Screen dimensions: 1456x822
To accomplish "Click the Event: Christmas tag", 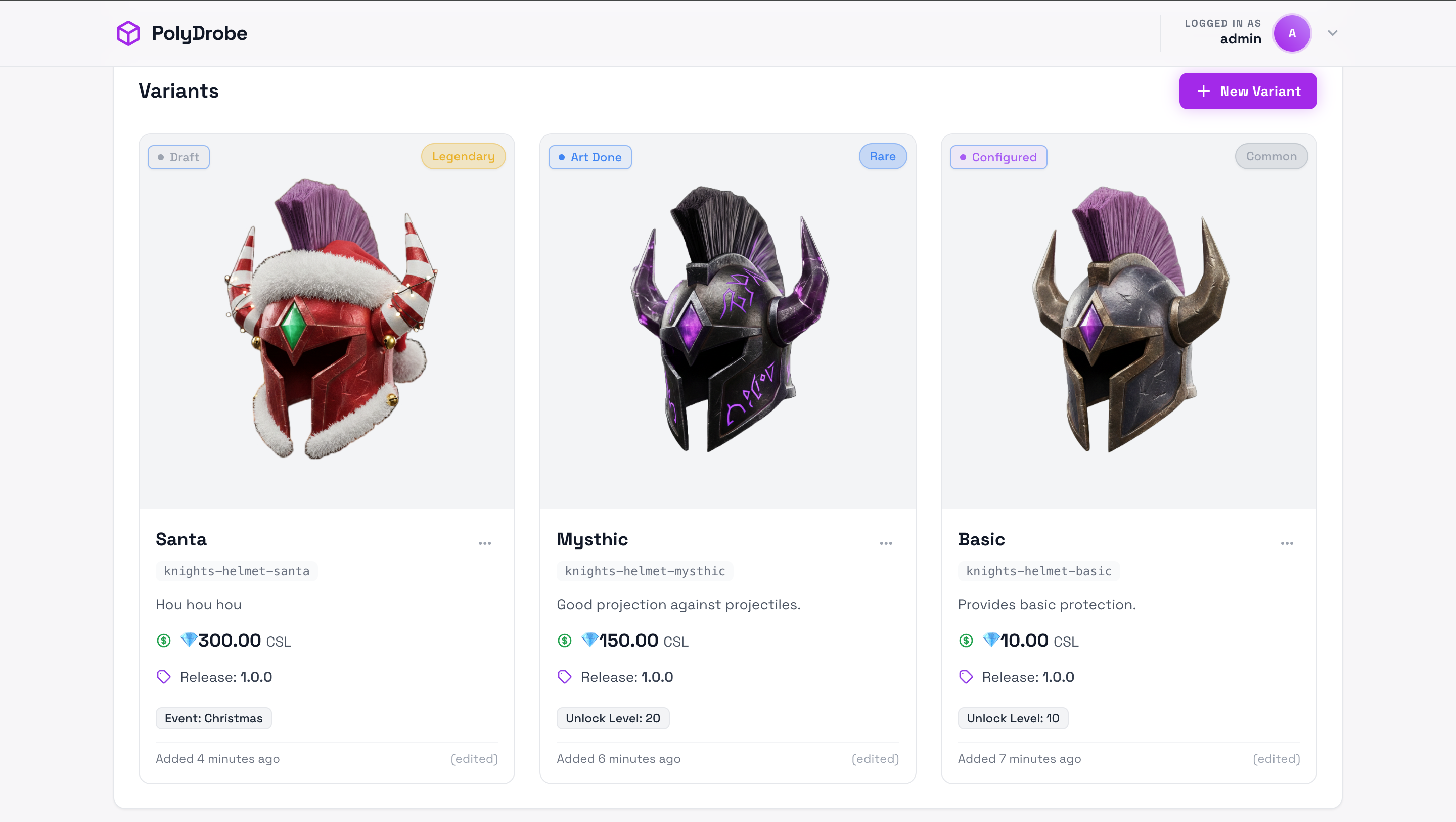I will (214, 718).
